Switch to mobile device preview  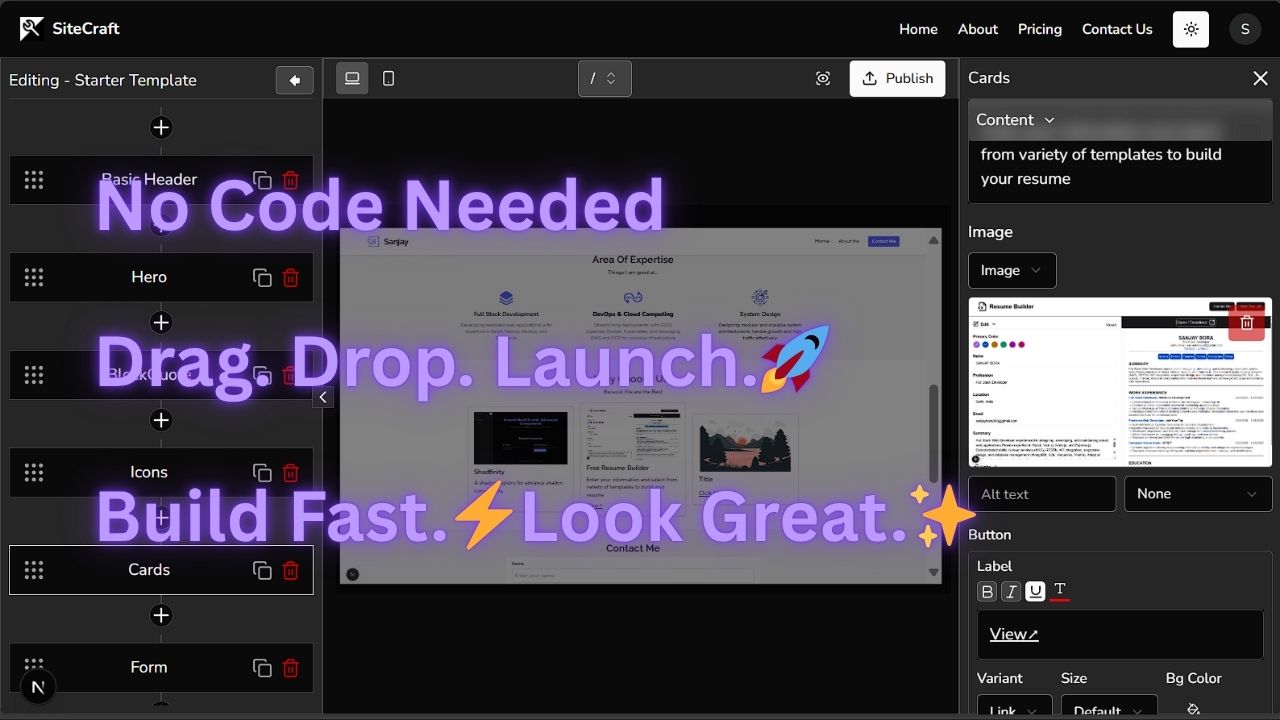pos(389,79)
